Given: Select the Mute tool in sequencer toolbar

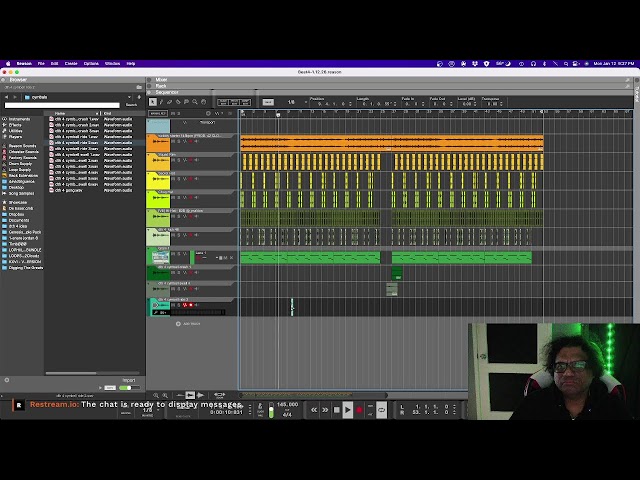Looking at the screenshot, I should tap(187, 102).
